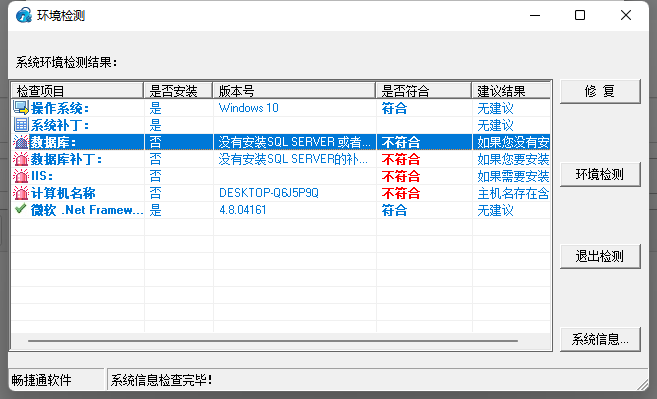
Task: Click the Windows 10 version cell
Action: [248, 108]
